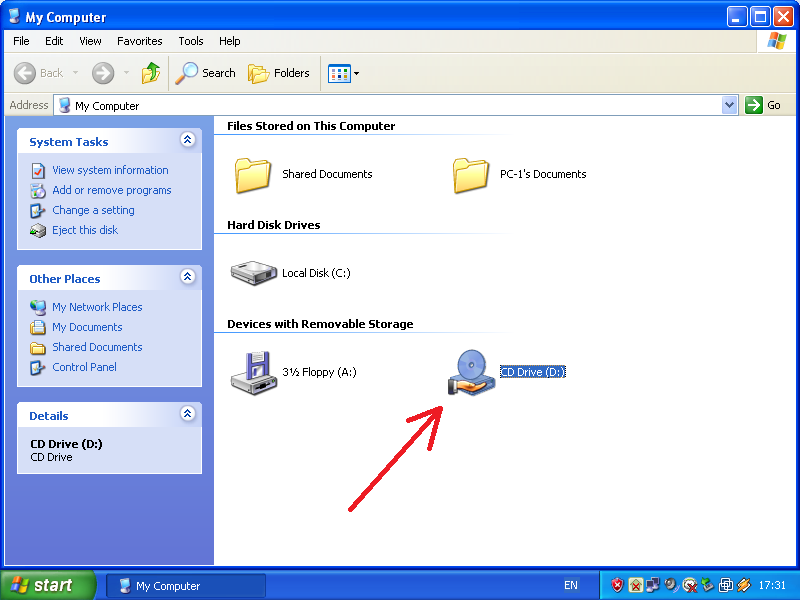Click the Windows flag logo in menu bar
Viewport: 800px width, 600px height.
777,41
